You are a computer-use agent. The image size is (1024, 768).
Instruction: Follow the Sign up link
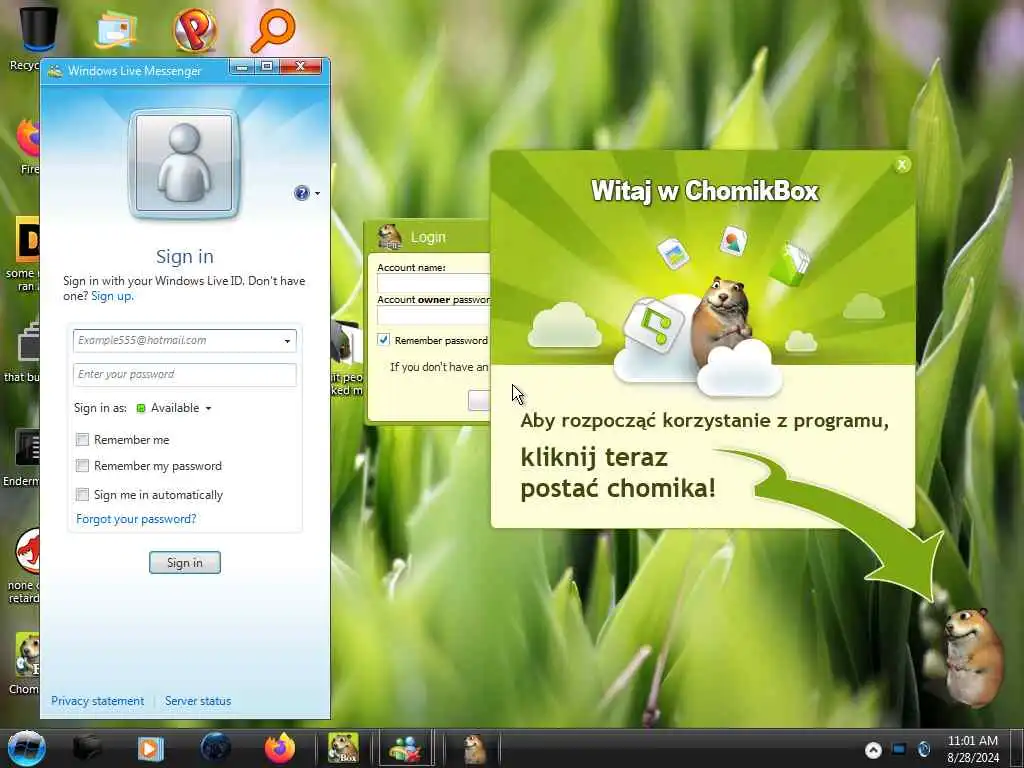(112, 296)
